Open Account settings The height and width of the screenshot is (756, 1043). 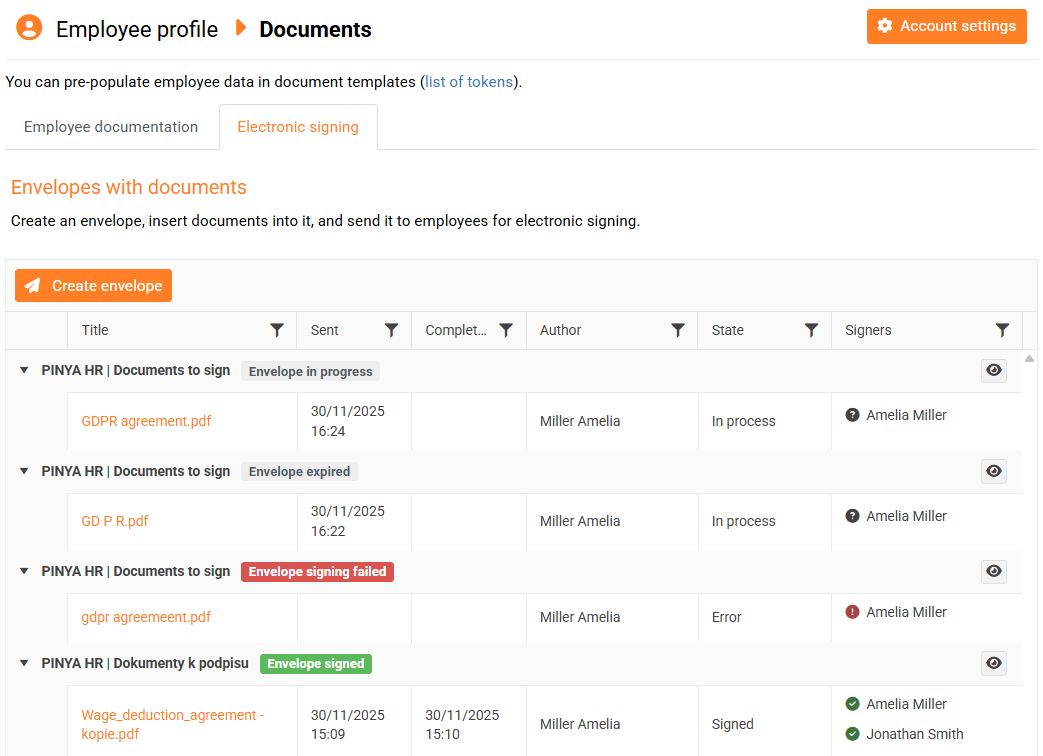tap(946, 26)
